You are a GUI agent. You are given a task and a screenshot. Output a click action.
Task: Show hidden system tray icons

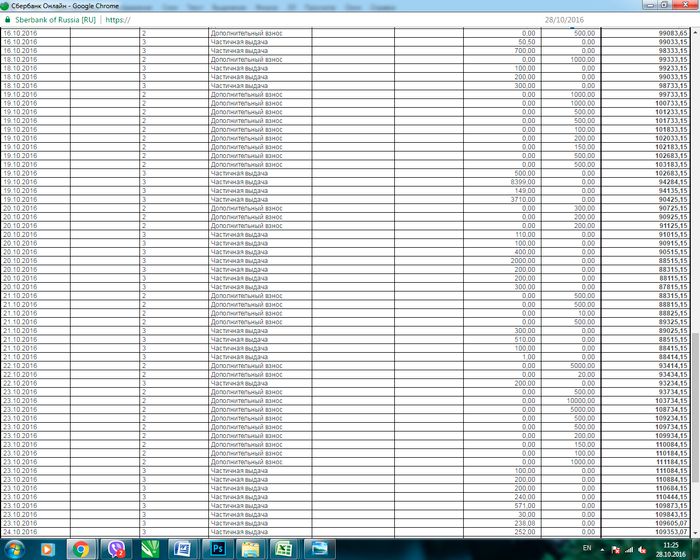point(602,550)
